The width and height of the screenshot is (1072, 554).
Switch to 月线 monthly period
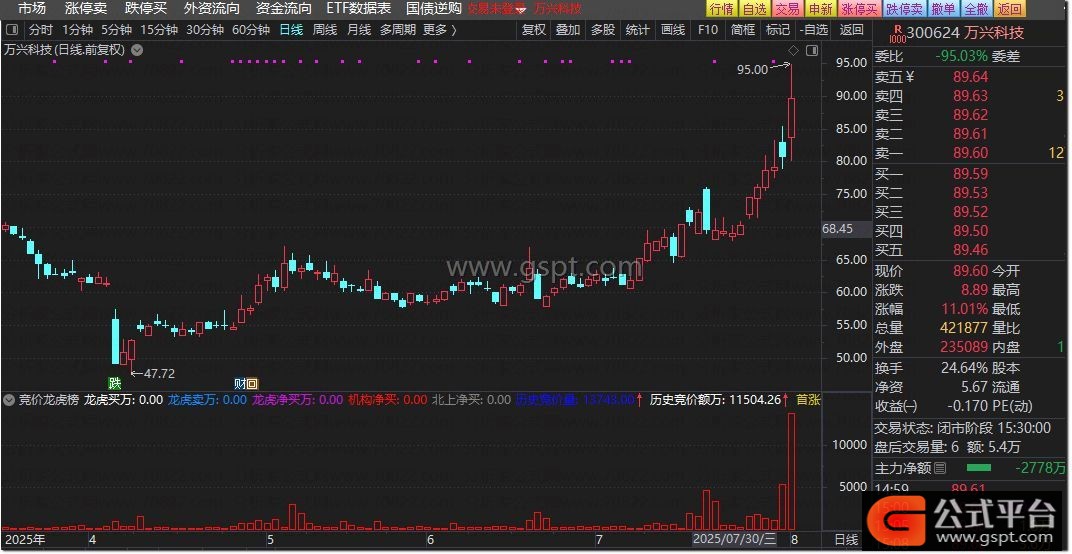[358, 30]
